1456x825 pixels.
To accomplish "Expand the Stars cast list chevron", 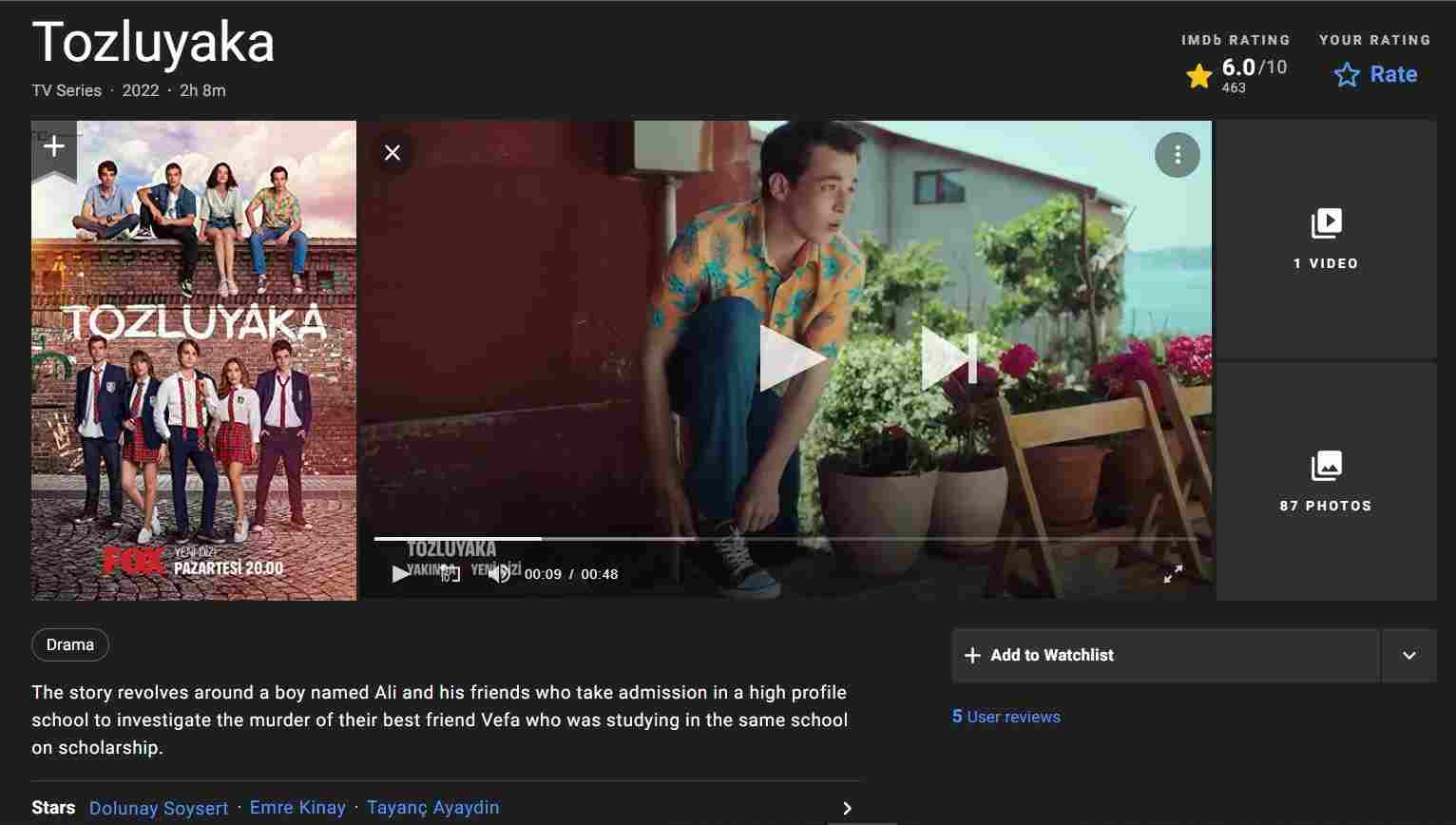I will (847, 808).
